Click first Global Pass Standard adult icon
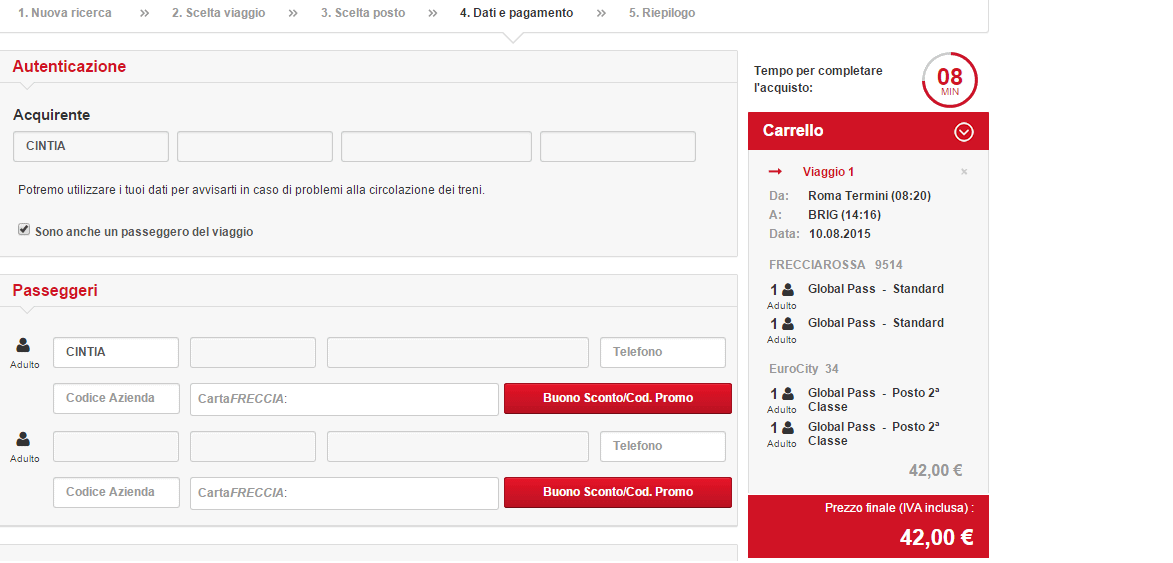This screenshot has height=563, width=1173. [x=788, y=290]
